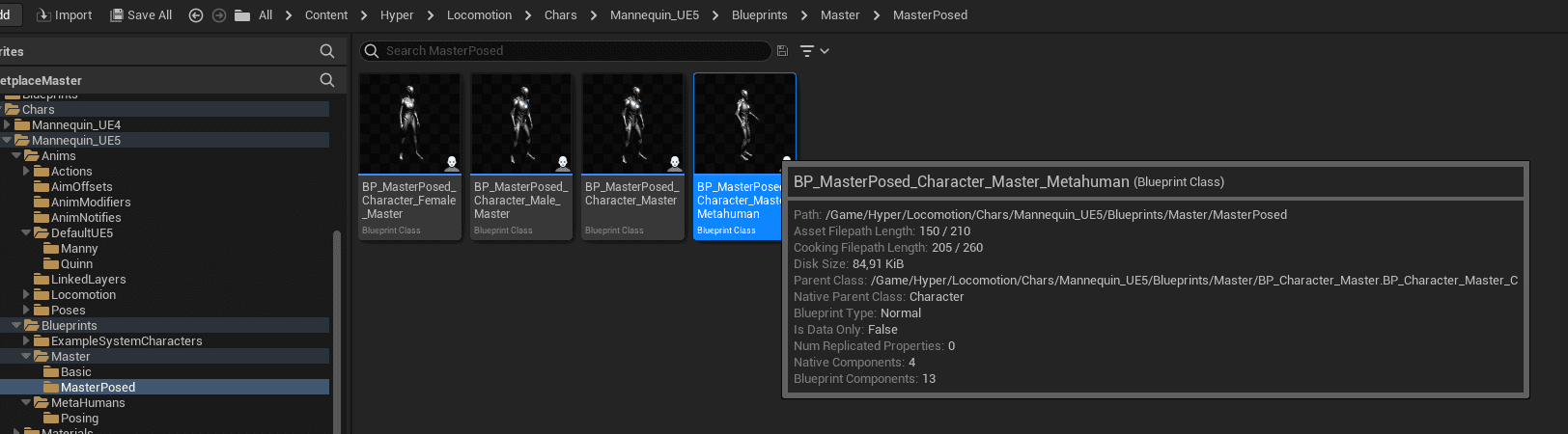This screenshot has width=1568, height=434.
Task: Open search in the folder tree panel
Action: 327,80
